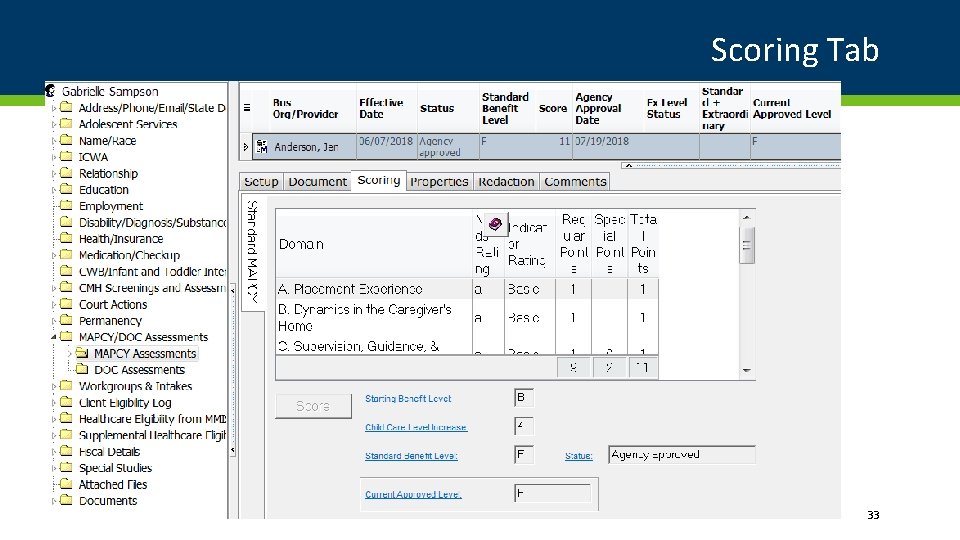Click the folder icon beside Permanency

[x=66, y=320]
